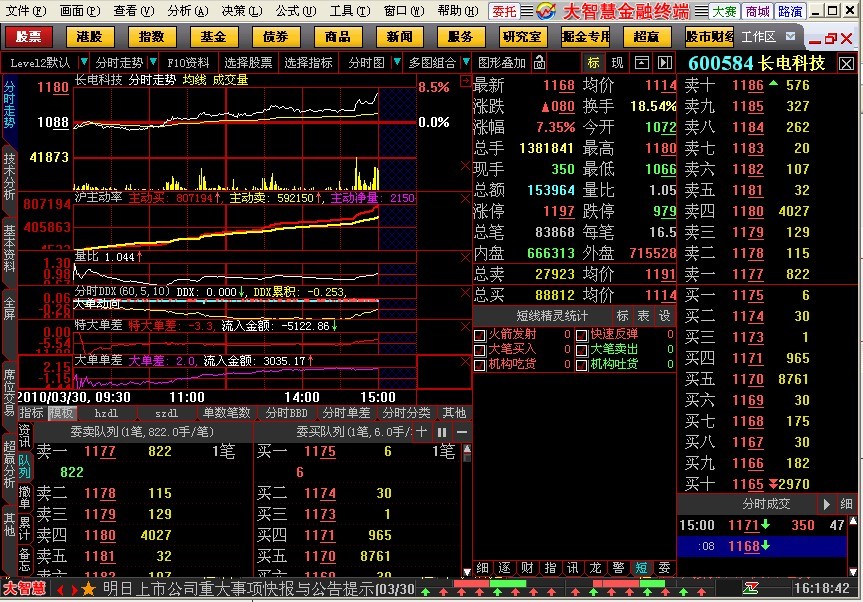
Task: Open the 工具(T) menu
Action: click(x=349, y=10)
